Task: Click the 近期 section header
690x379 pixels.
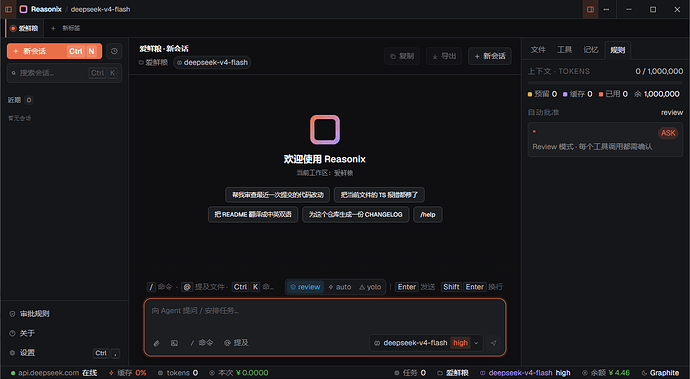Action: [14, 100]
